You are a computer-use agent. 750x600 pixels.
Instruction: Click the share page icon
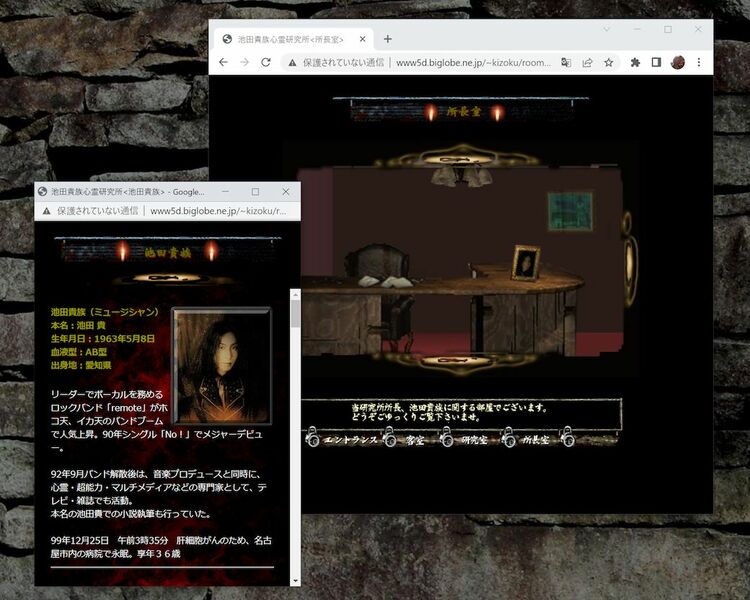click(587, 62)
